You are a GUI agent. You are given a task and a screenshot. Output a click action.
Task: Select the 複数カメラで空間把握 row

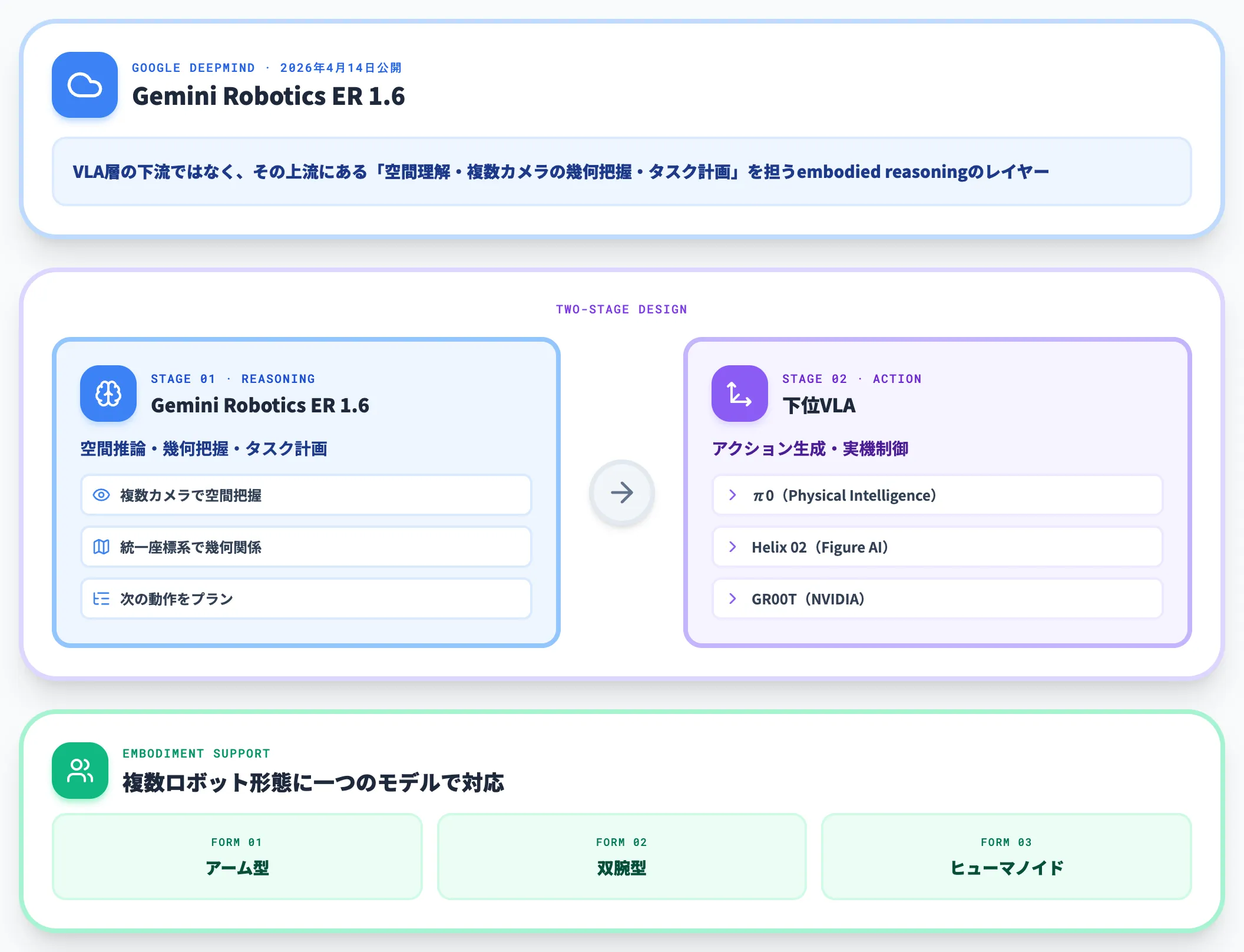coord(306,495)
